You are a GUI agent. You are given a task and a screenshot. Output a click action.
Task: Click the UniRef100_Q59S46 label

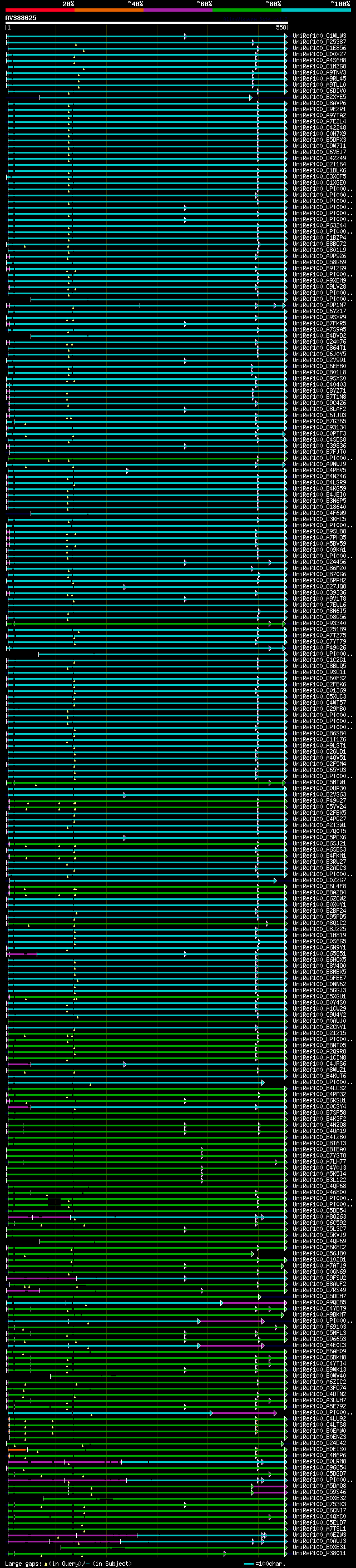pos(319,1492)
